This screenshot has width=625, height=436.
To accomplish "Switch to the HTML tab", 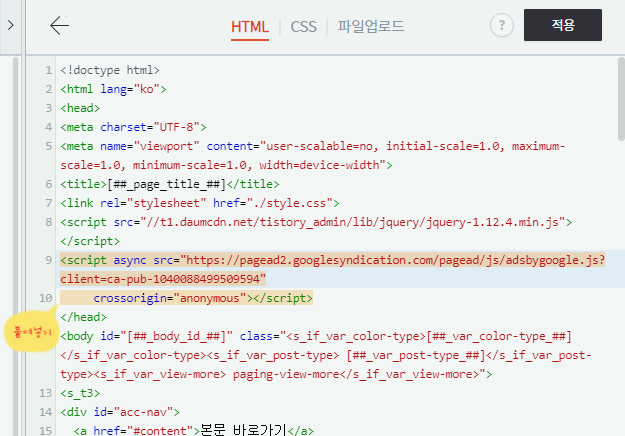I will (250, 27).
